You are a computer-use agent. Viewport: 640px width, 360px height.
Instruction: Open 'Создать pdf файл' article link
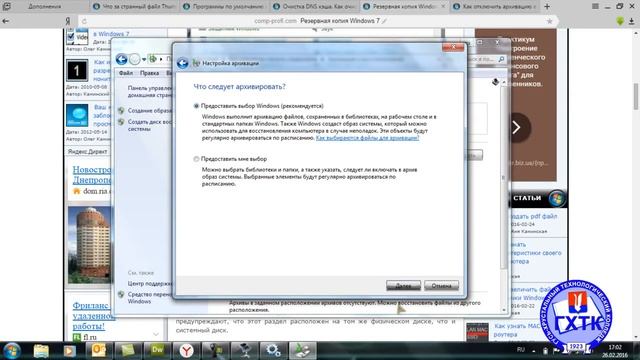534,216
